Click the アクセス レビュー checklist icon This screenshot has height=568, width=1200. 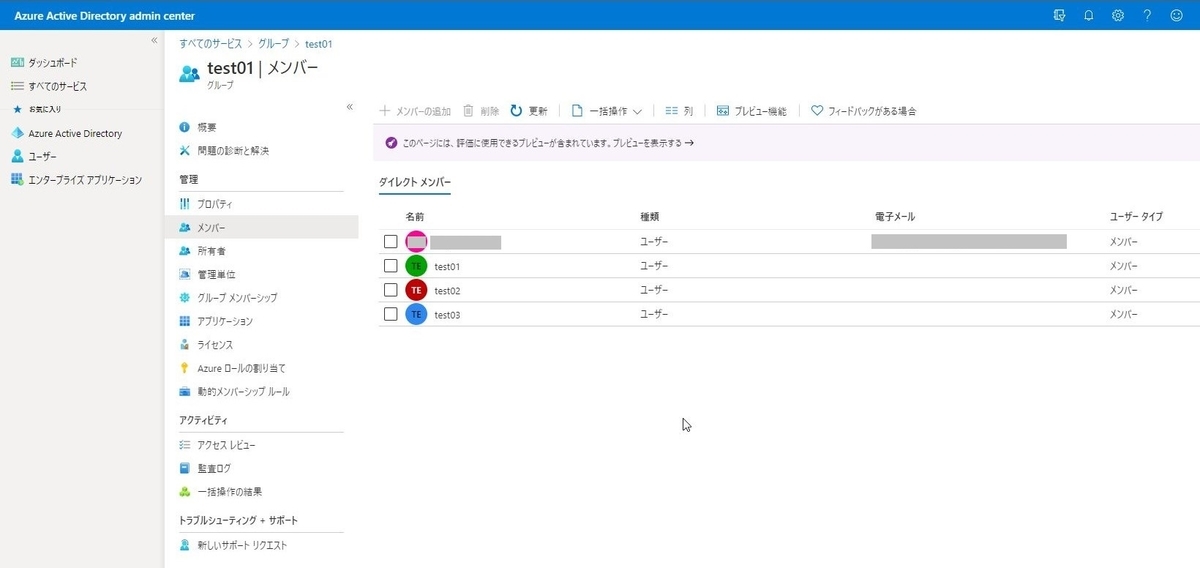point(184,444)
